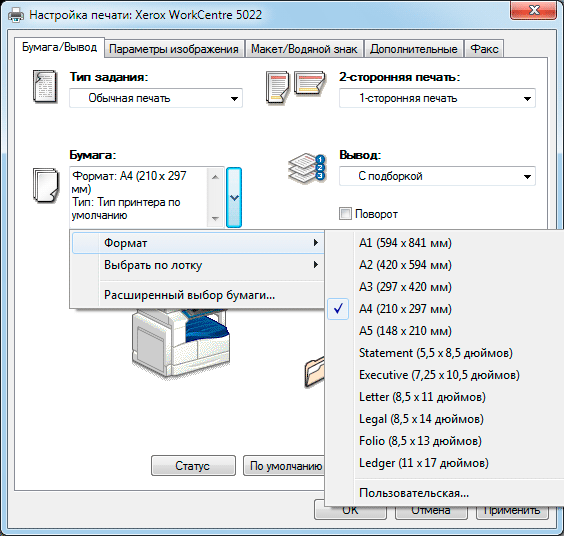Select Legal (8,5 x 14 дюймов) format
Screen dimensions: 564x536
tap(445, 419)
